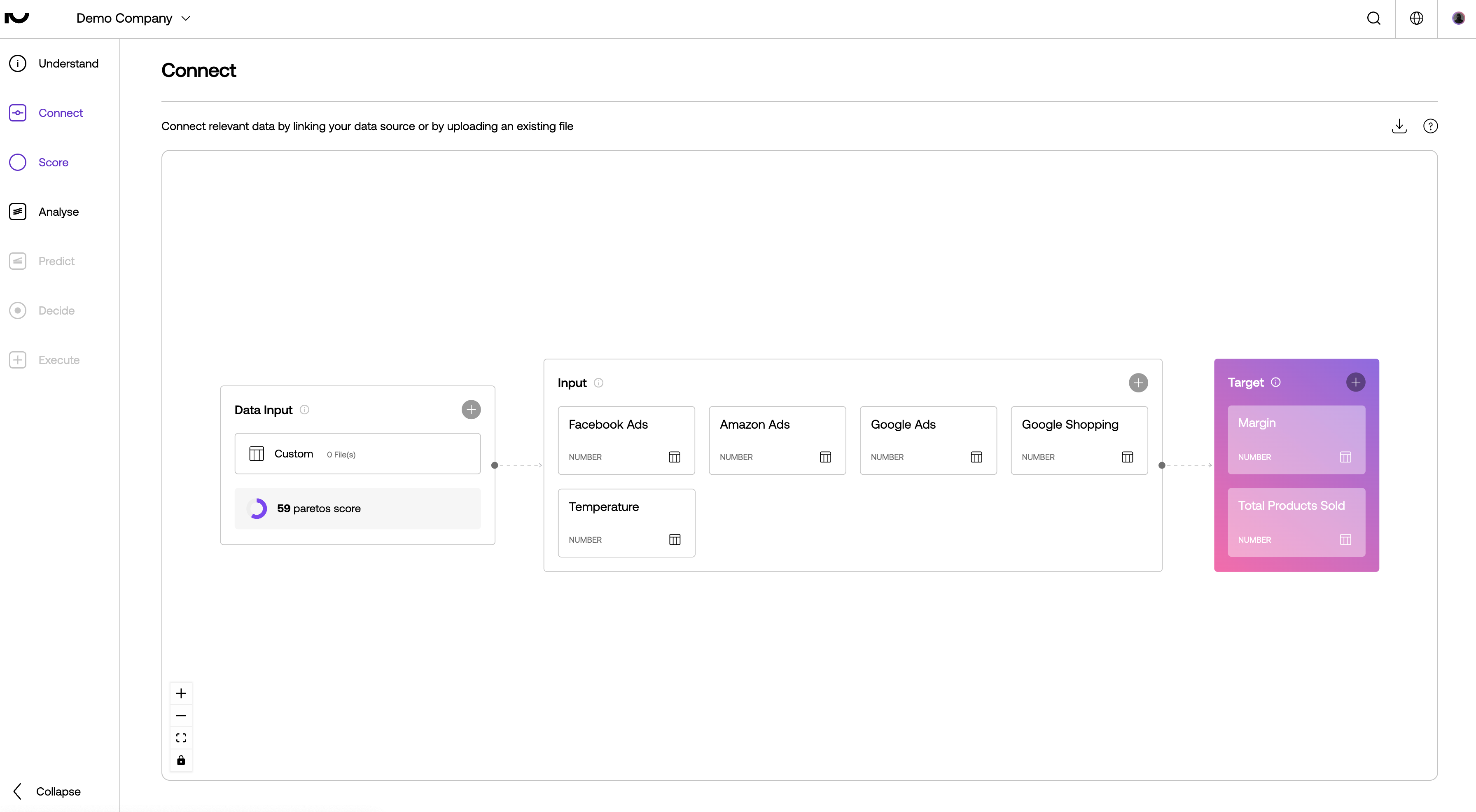Click the search magnifier icon
This screenshot has height=812, width=1476.
coord(1373,19)
